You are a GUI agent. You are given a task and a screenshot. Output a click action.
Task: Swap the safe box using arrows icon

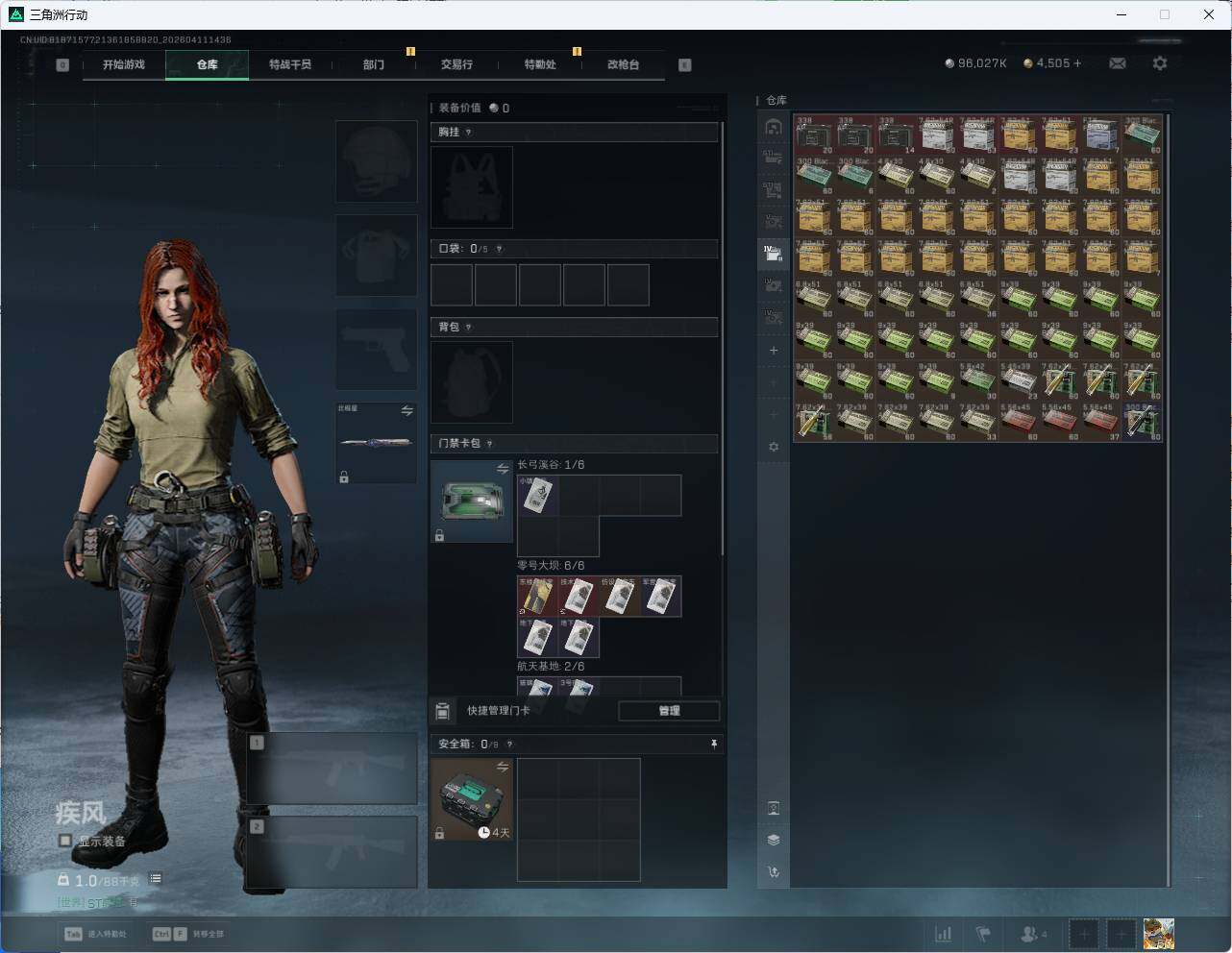click(503, 767)
